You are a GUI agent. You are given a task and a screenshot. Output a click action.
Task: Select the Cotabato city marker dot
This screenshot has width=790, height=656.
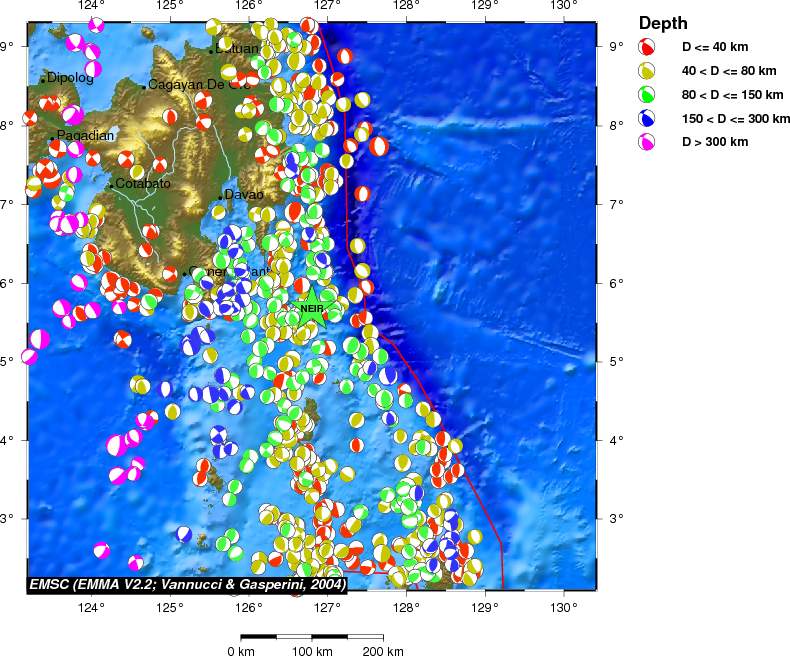tap(111, 185)
